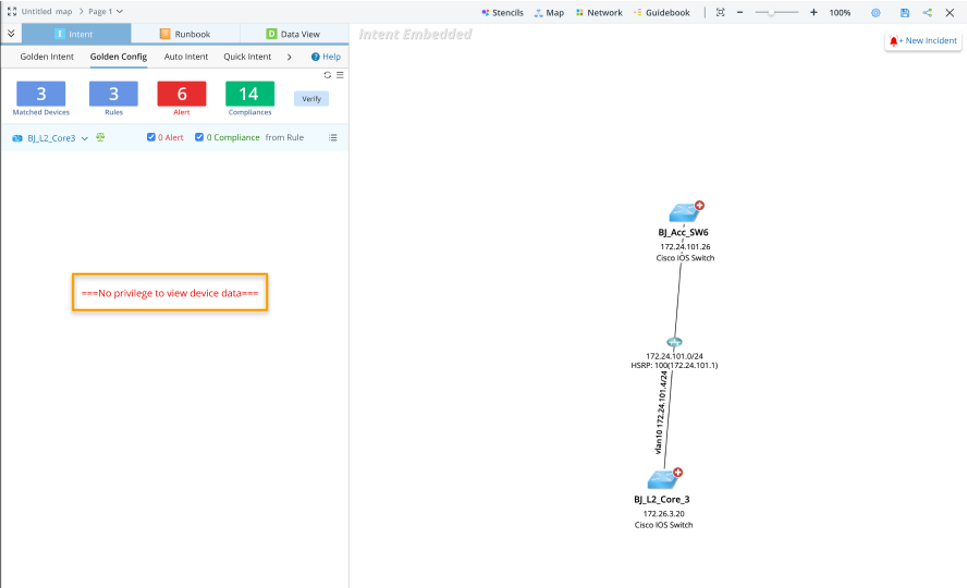Screen dimensions: 967x588
Task: Click the from Rule label
Action: pyautogui.click(x=284, y=138)
